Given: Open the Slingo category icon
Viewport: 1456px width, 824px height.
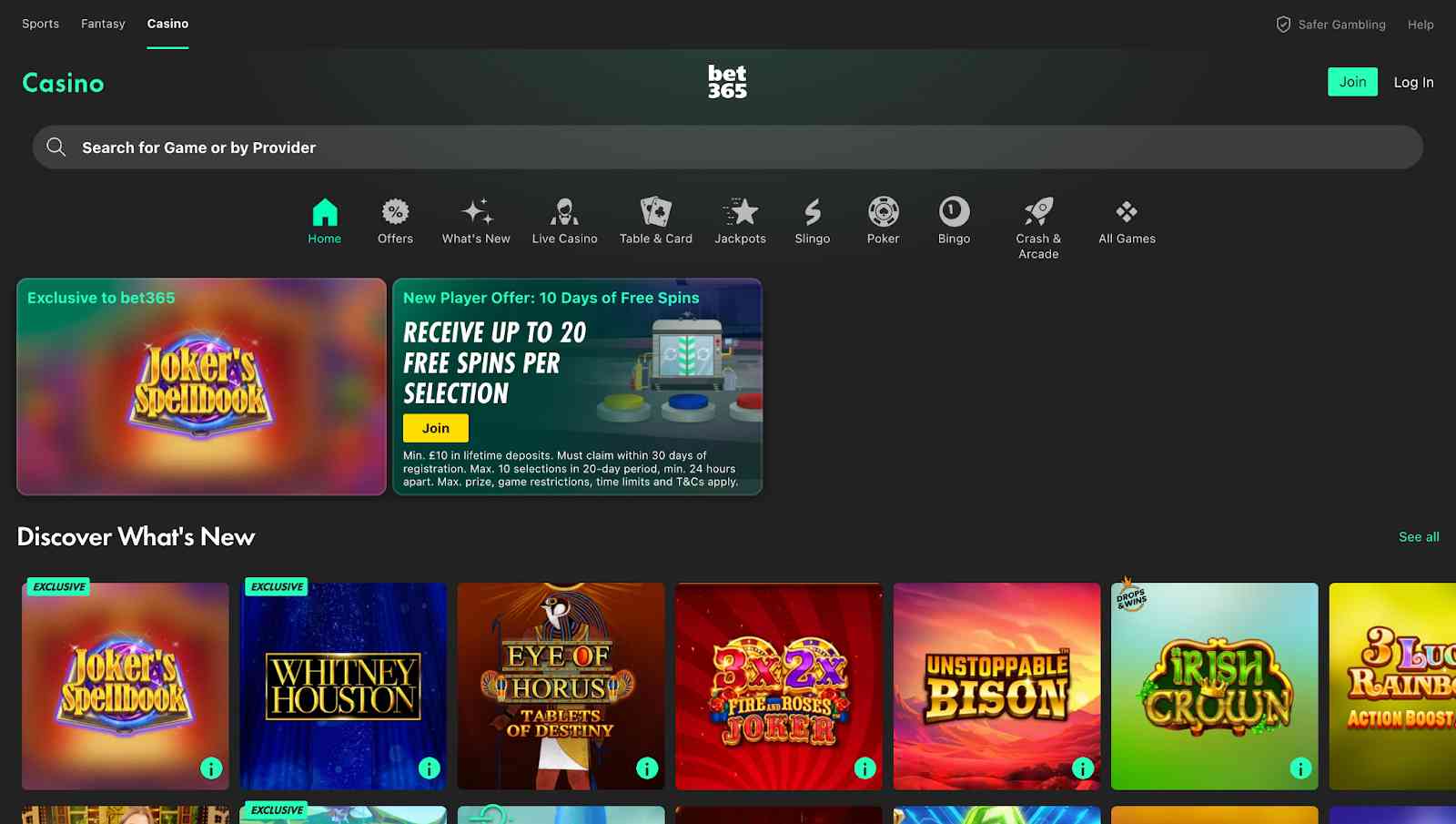Looking at the screenshot, I should point(813,212).
